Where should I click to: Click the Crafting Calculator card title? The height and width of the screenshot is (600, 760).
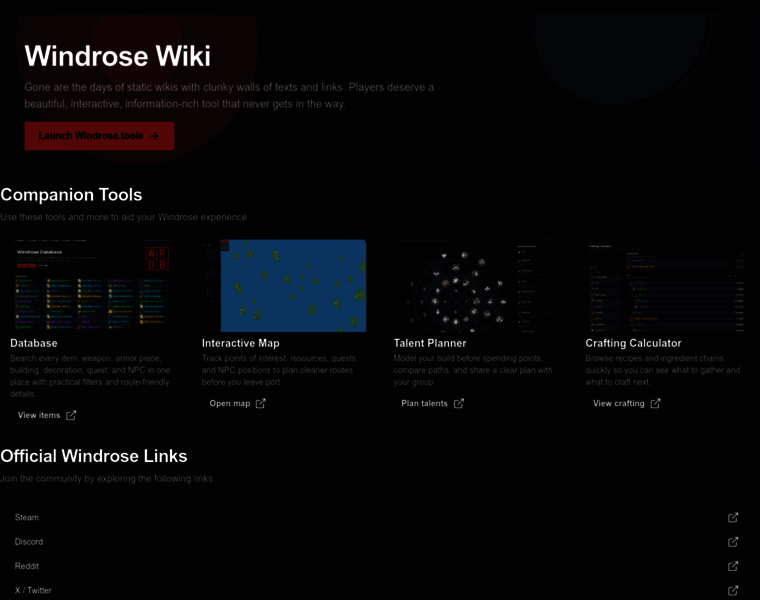(x=633, y=343)
